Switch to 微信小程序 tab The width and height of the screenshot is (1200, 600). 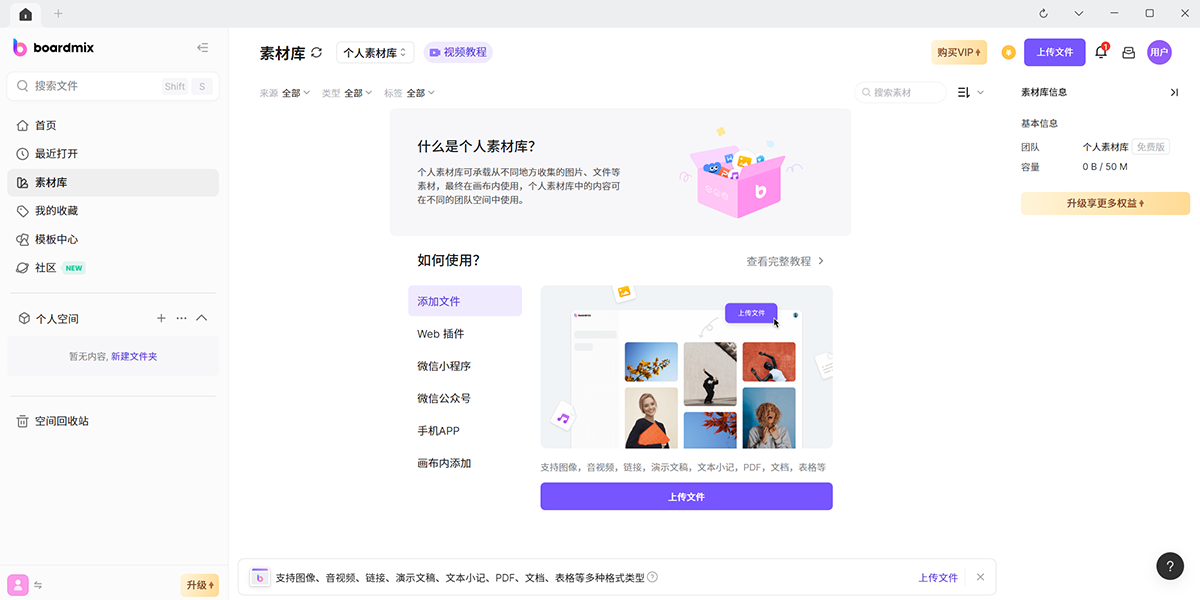(444, 366)
